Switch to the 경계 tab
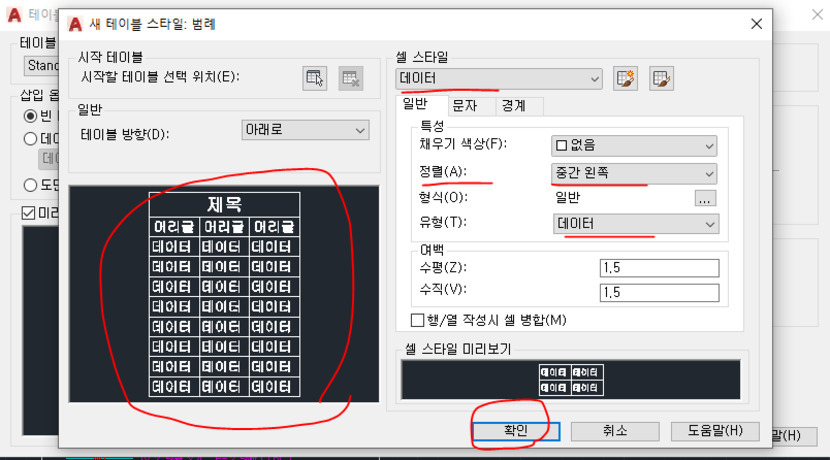This screenshot has height=460, width=830. click(514, 103)
